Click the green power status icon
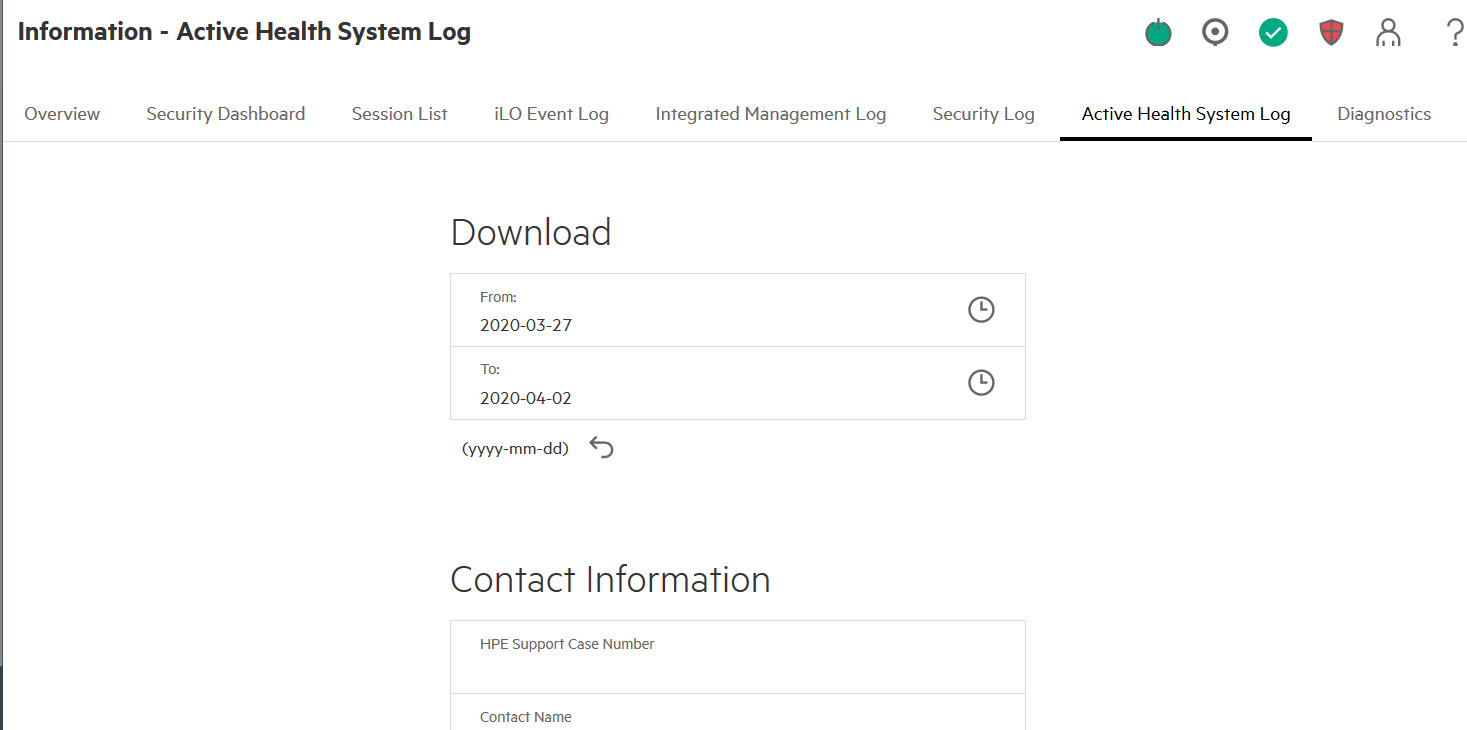Screen dimensions: 1467x730 coord(1158,34)
